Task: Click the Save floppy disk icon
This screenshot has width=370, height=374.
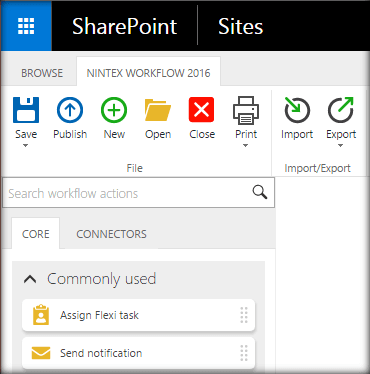Action: pos(26,110)
